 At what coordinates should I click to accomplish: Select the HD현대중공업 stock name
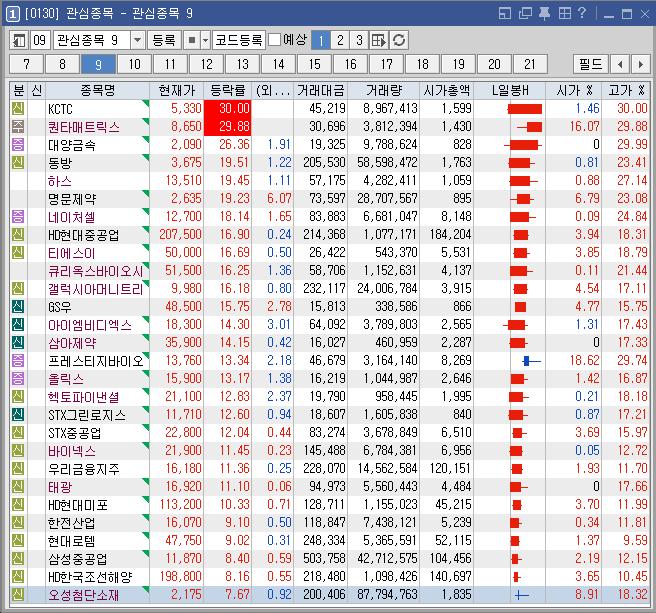[x=84, y=235]
